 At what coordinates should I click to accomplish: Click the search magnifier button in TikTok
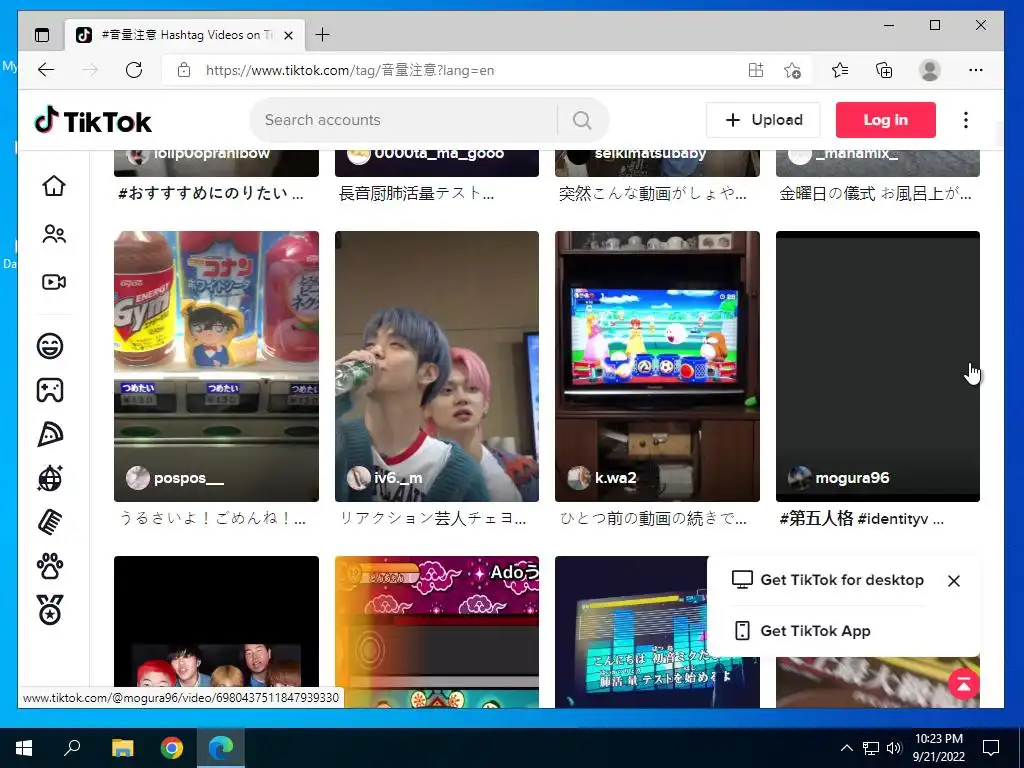[x=582, y=120]
